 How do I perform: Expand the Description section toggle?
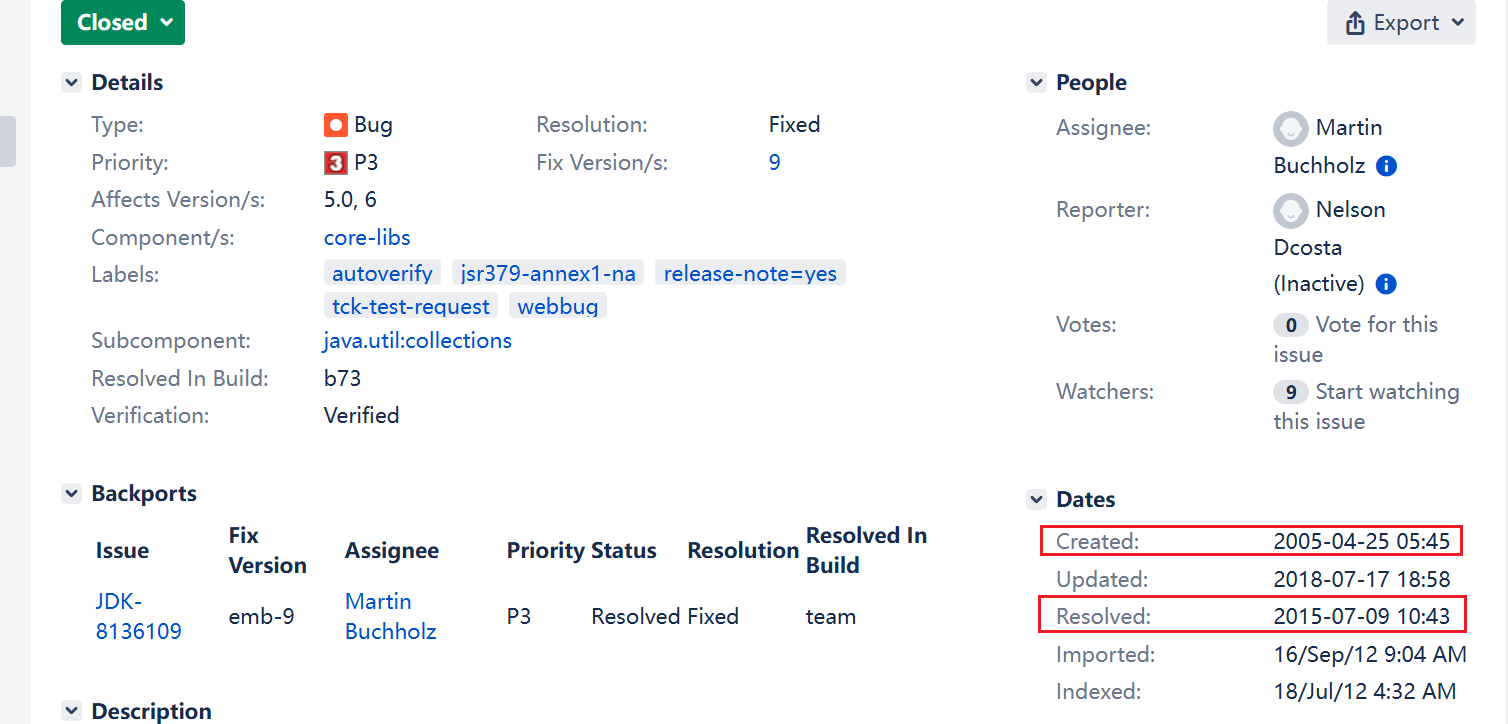click(x=71, y=711)
